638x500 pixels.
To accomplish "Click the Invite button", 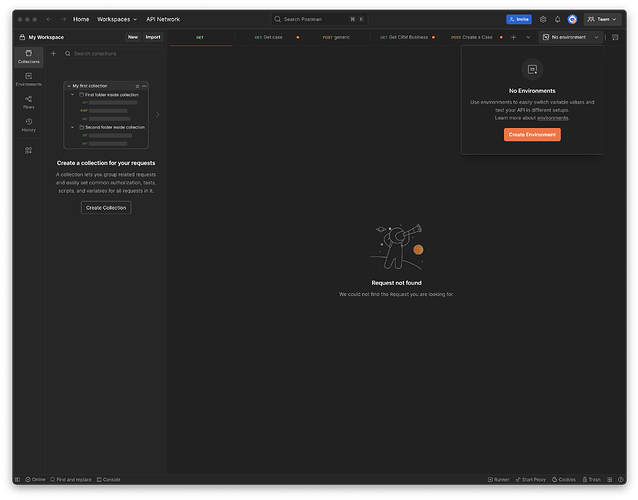I will (x=519, y=19).
